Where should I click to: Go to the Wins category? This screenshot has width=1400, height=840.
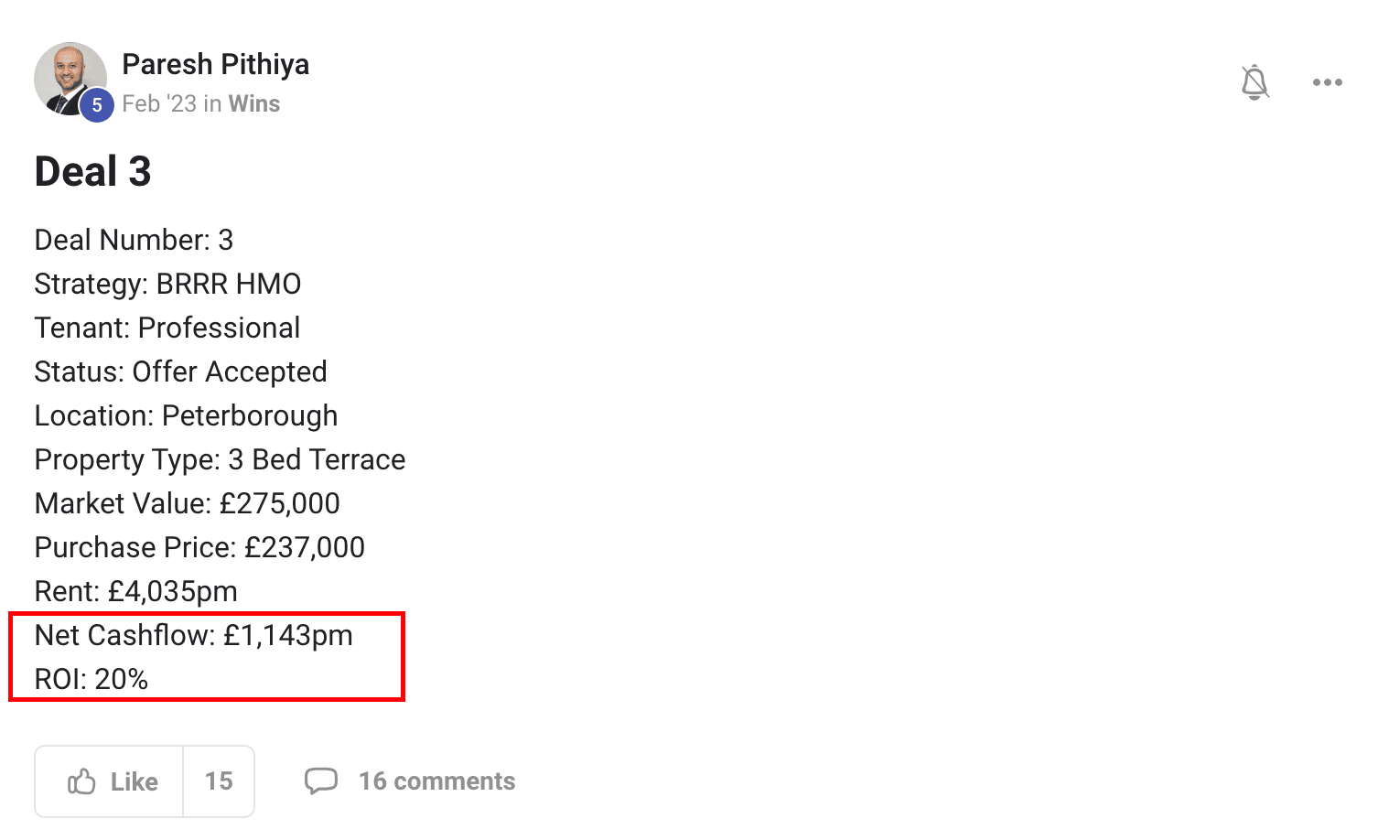(254, 103)
